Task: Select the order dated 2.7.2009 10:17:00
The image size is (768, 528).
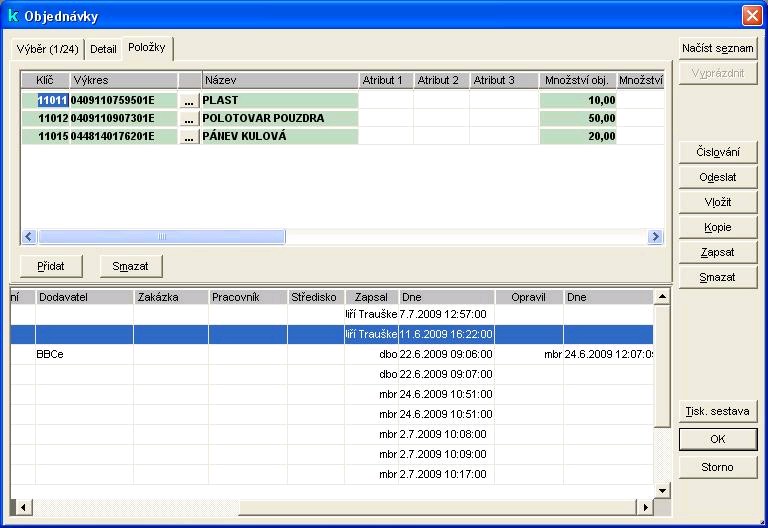Action: tap(332, 474)
